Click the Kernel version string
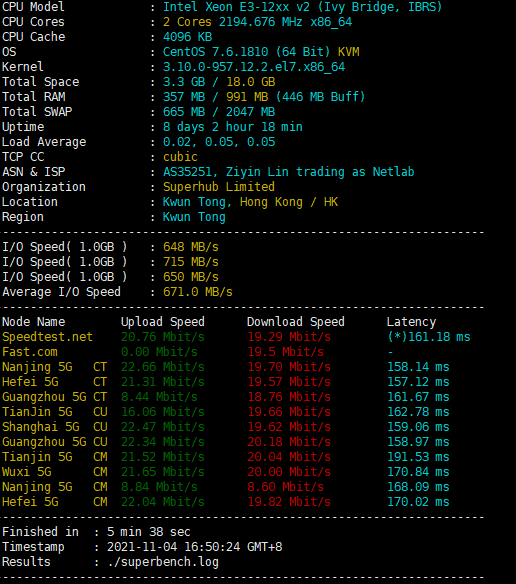516x584 pixels. coord(254,67)
